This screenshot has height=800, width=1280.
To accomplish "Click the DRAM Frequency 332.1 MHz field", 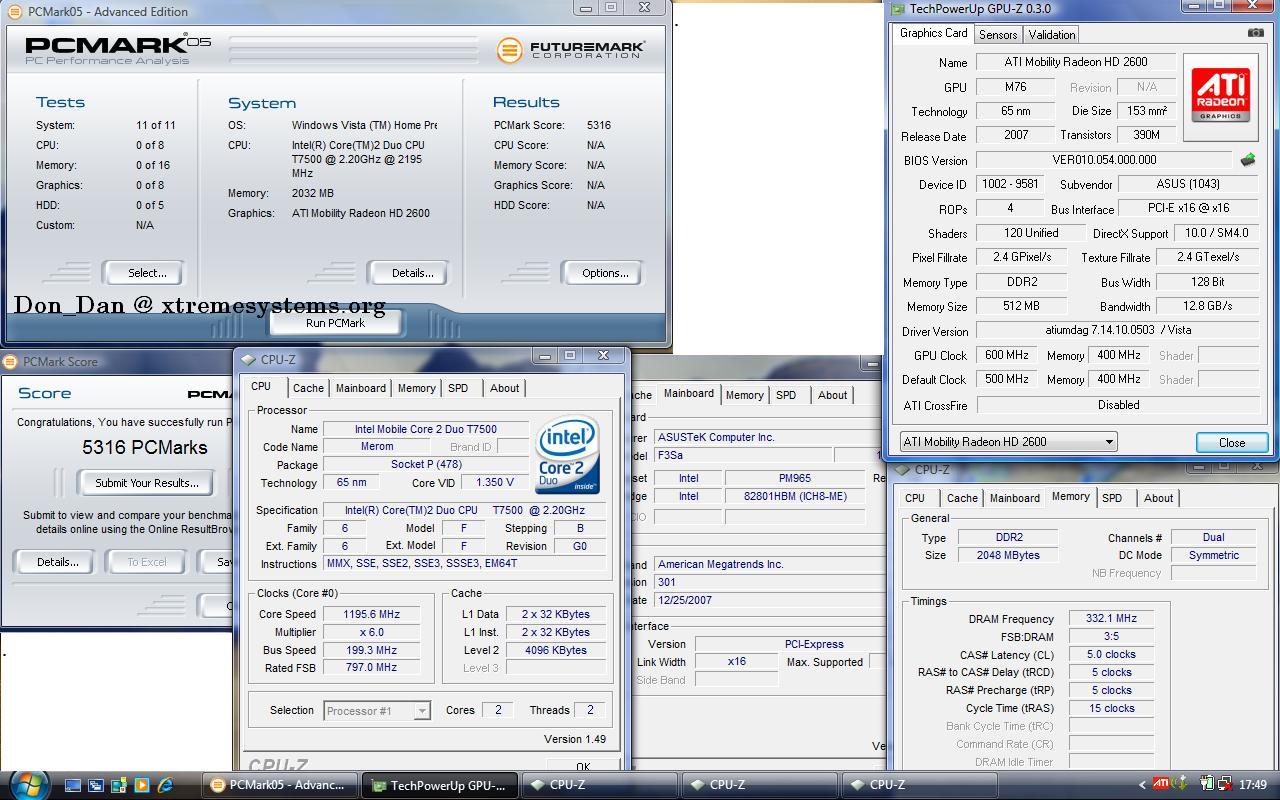I will click(x=1111, y=619).
